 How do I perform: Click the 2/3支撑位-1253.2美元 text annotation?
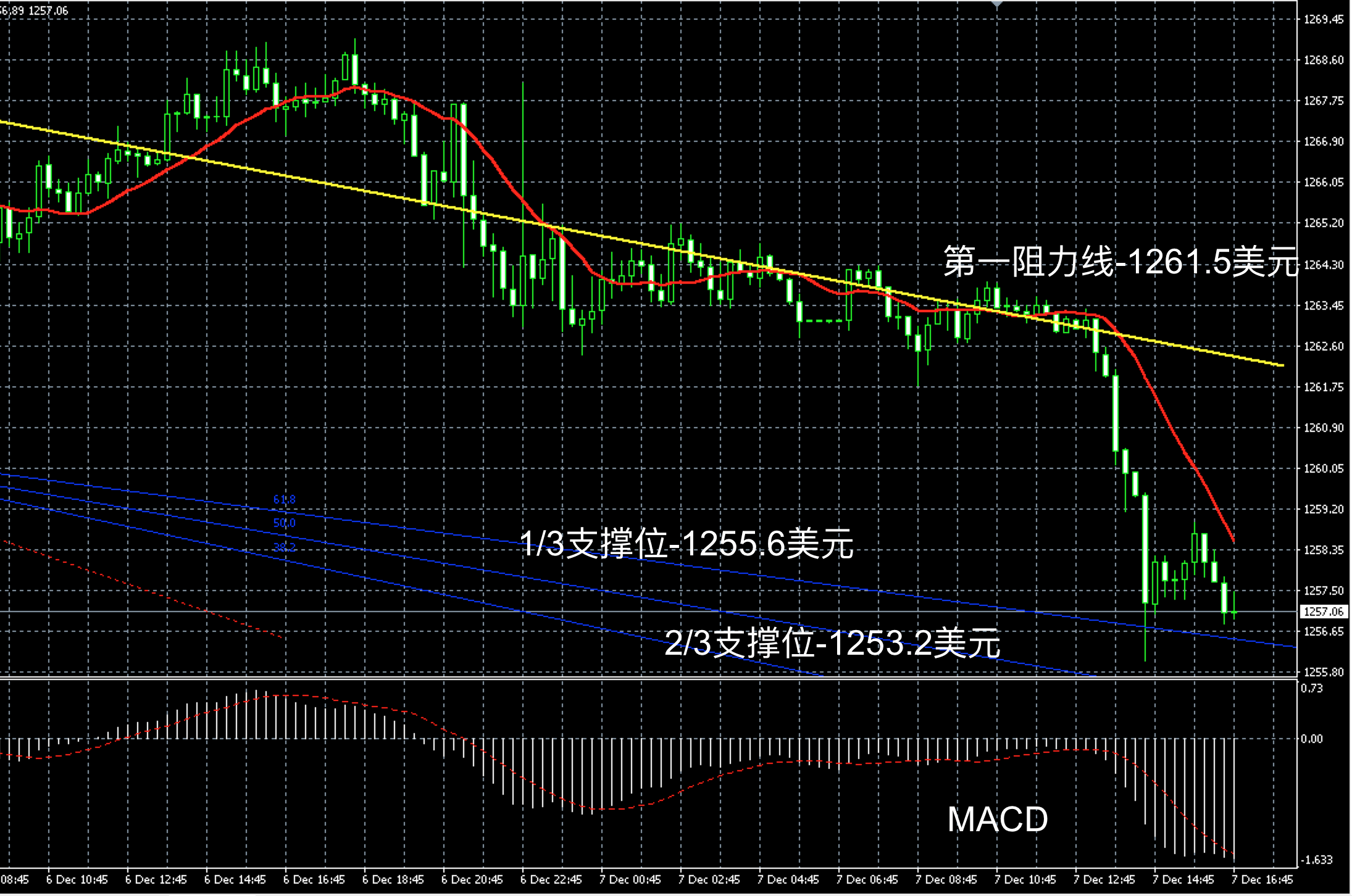(x=832, y=643)
